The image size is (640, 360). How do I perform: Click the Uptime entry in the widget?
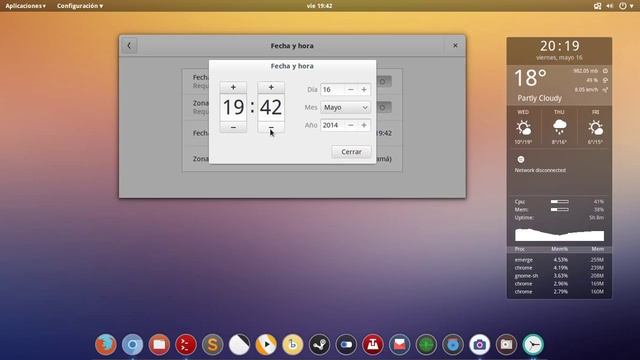pos(559,218)
